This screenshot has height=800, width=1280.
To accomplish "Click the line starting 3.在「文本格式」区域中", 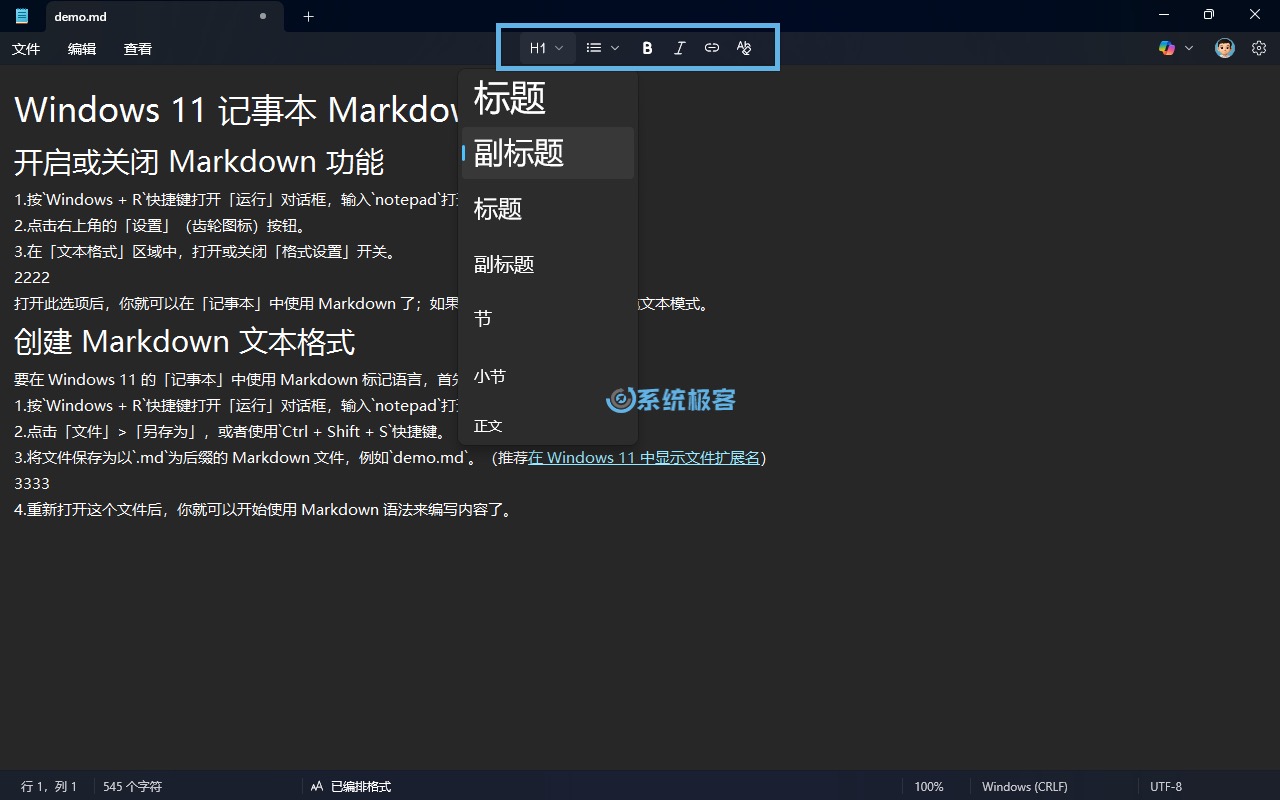I will pos(205,252).
